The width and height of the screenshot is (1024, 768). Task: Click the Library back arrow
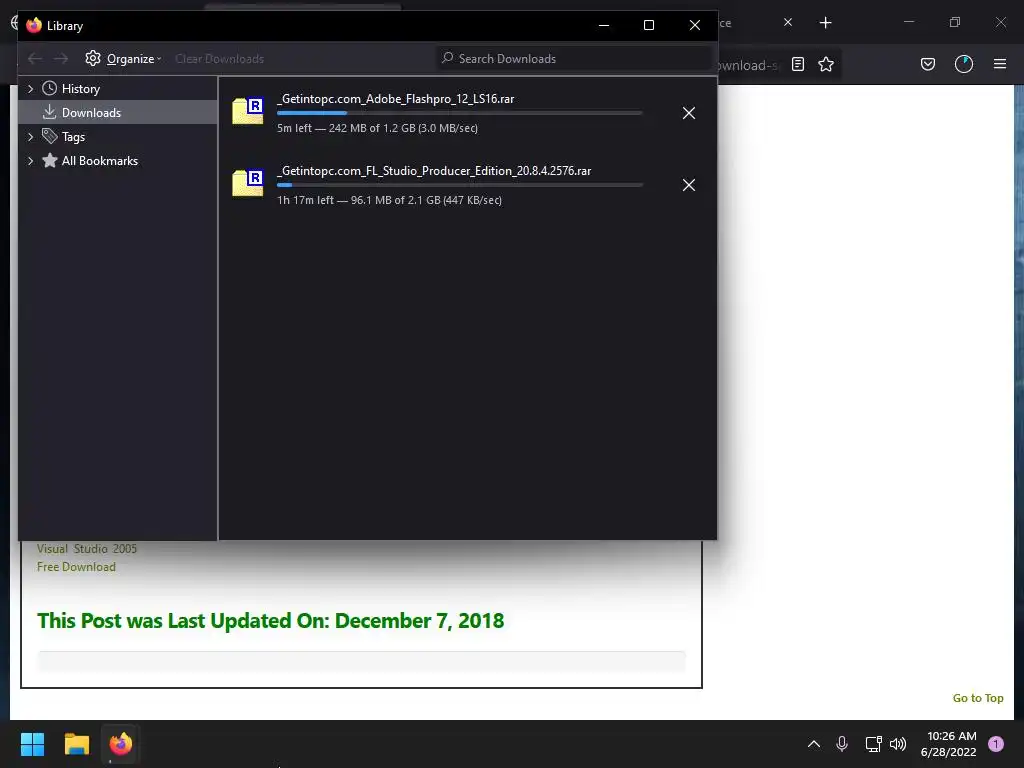click(x=35, y=59)
